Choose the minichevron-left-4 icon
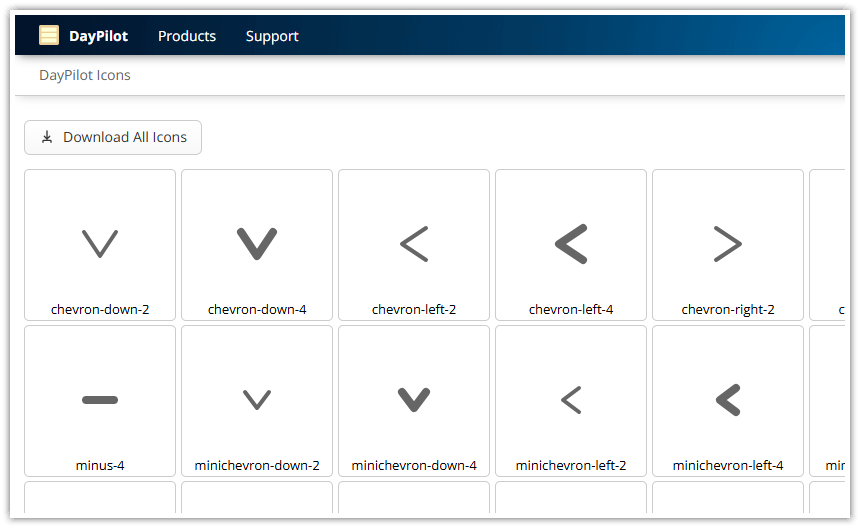The width and height of the screenshot is (860, 528). [728, 399]
